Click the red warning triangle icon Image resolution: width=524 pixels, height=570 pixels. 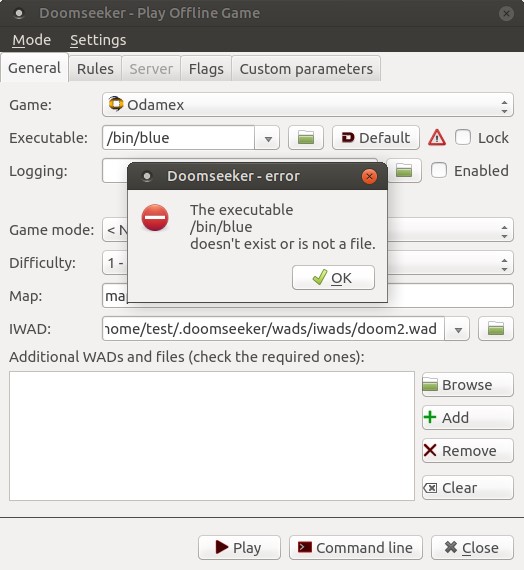point(437,138)
